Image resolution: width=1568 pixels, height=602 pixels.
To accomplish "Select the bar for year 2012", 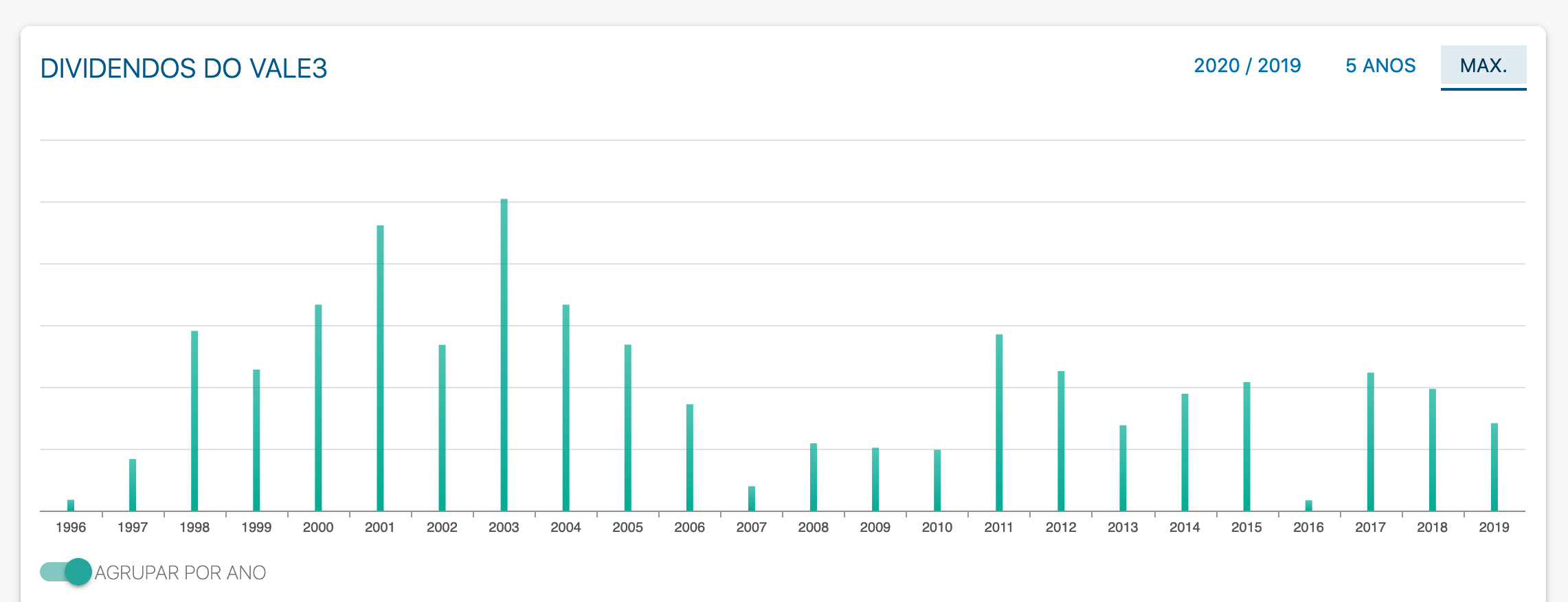I will pos(1061,441).
